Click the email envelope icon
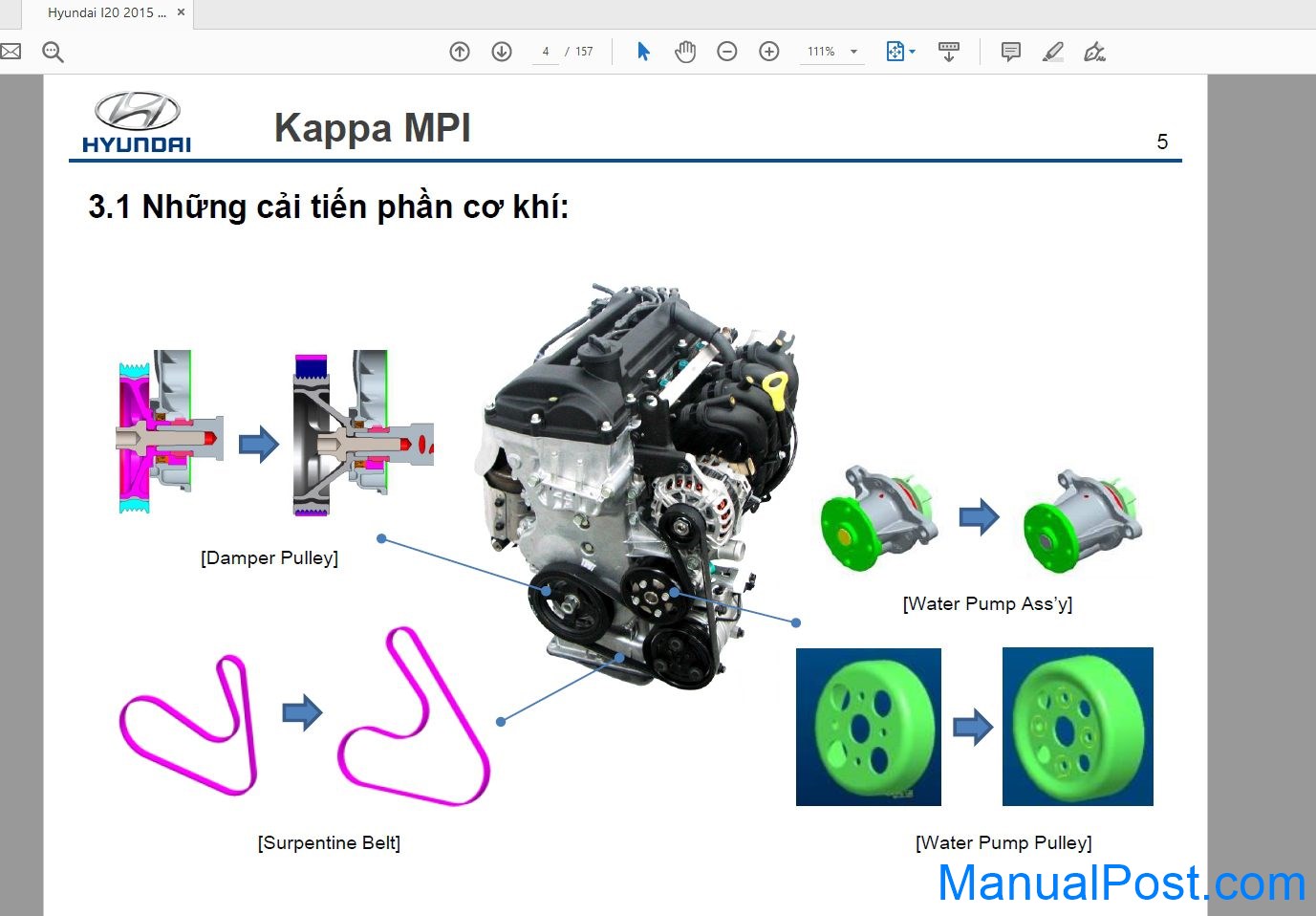 [x=10, y=52]
